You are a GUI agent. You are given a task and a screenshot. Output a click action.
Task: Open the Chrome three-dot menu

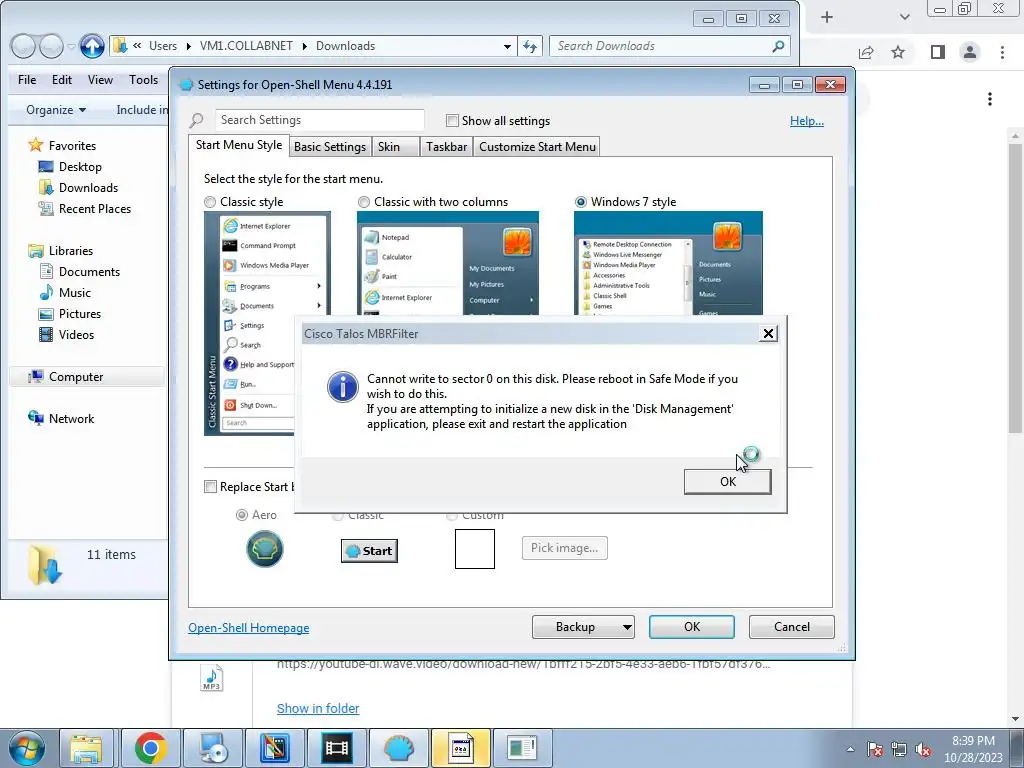click(x=1002, y=52)
